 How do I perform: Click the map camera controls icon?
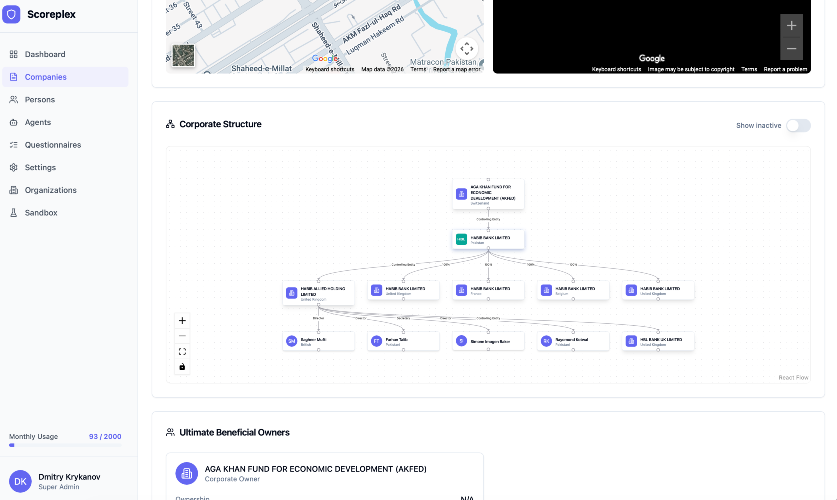coord(466,48)
